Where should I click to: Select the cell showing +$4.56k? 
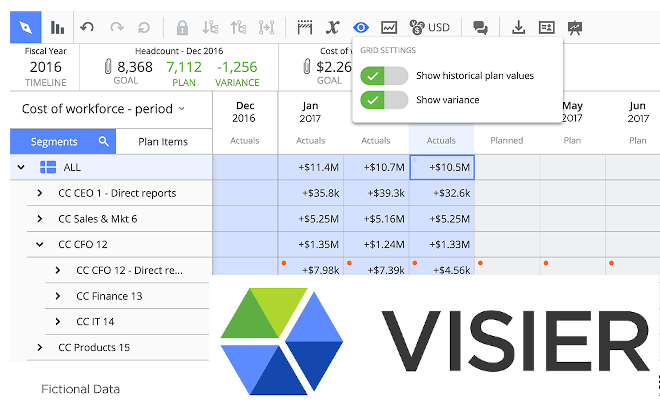point(442,267)
